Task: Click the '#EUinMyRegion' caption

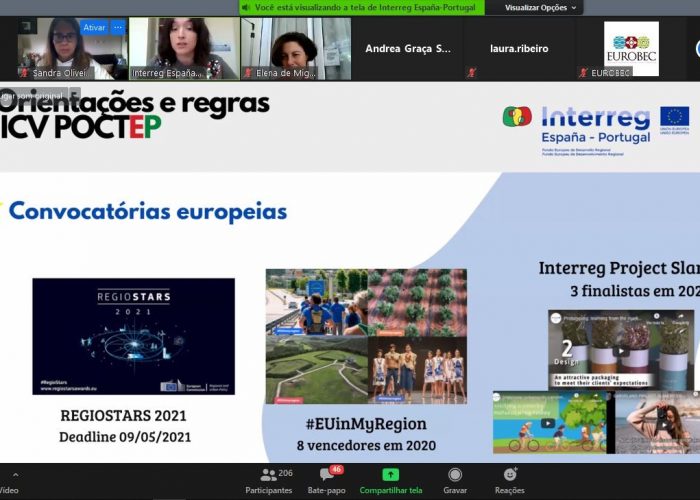Action: [x=366, y=424]
